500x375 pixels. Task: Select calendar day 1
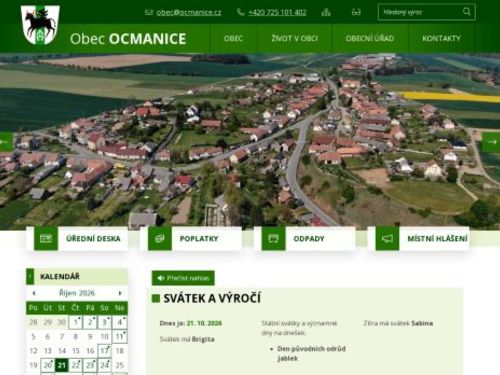pyautogui.click(x=76, y=322)
